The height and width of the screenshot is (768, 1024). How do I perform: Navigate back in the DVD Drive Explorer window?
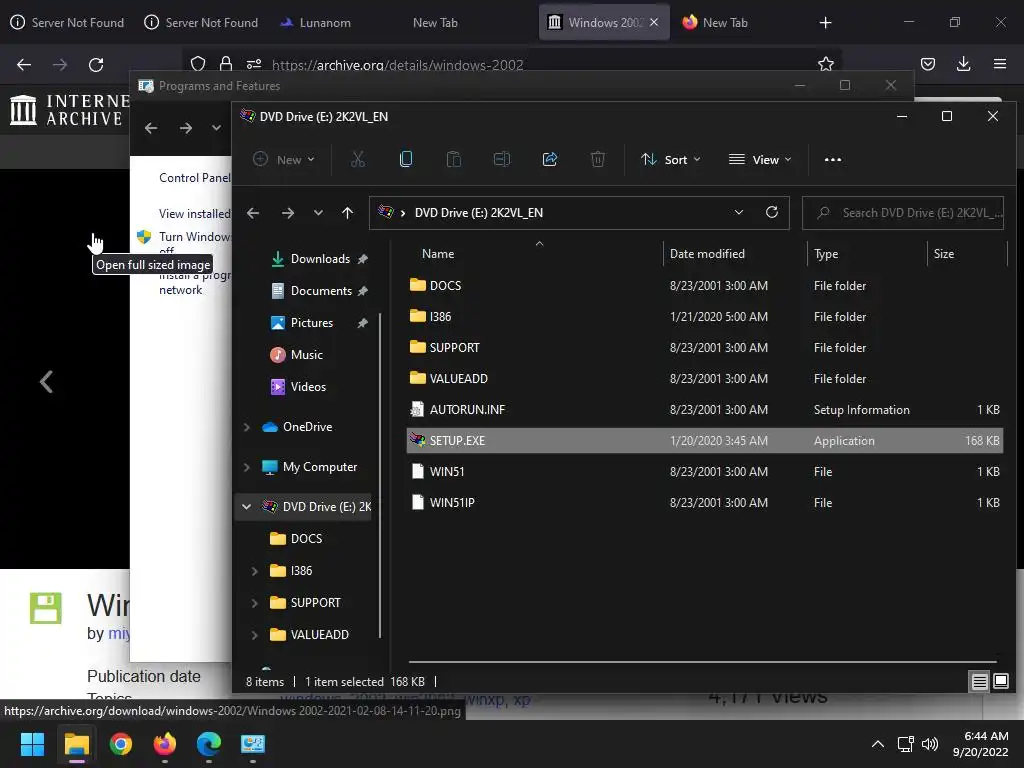(x=253, y=213)
